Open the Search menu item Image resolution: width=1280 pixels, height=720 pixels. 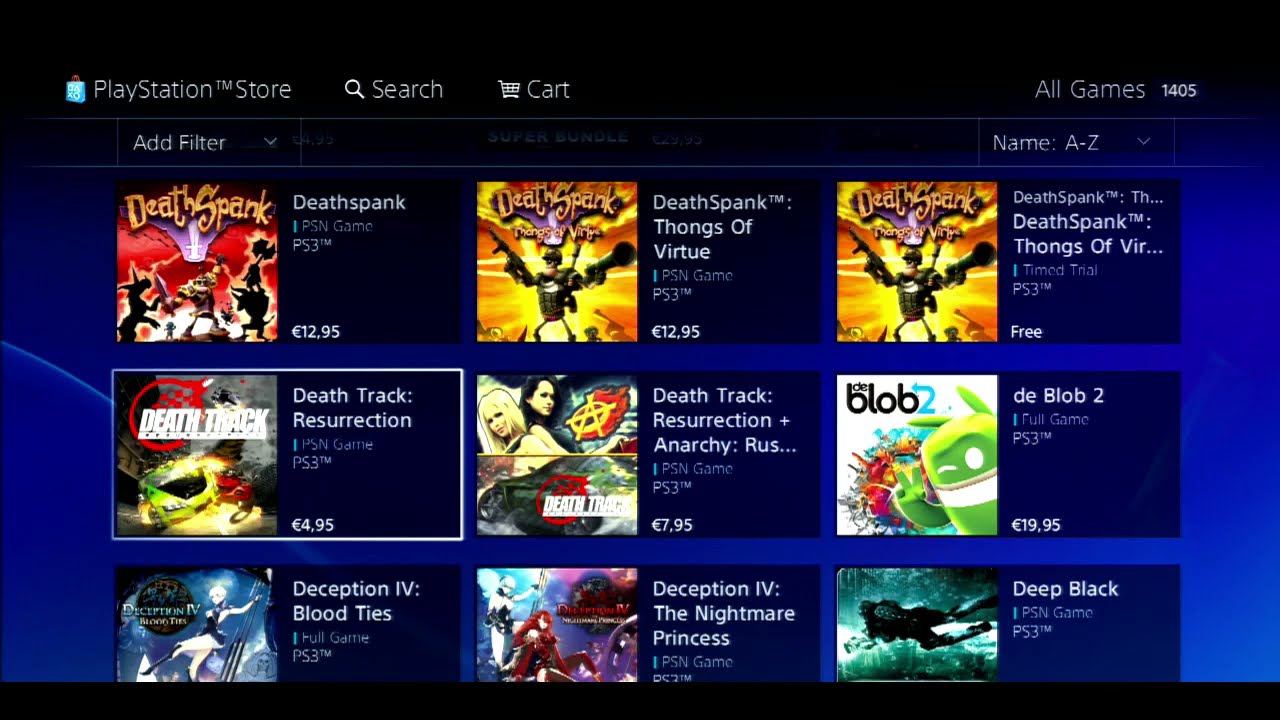pyautogui.click(x=394, y=90)
